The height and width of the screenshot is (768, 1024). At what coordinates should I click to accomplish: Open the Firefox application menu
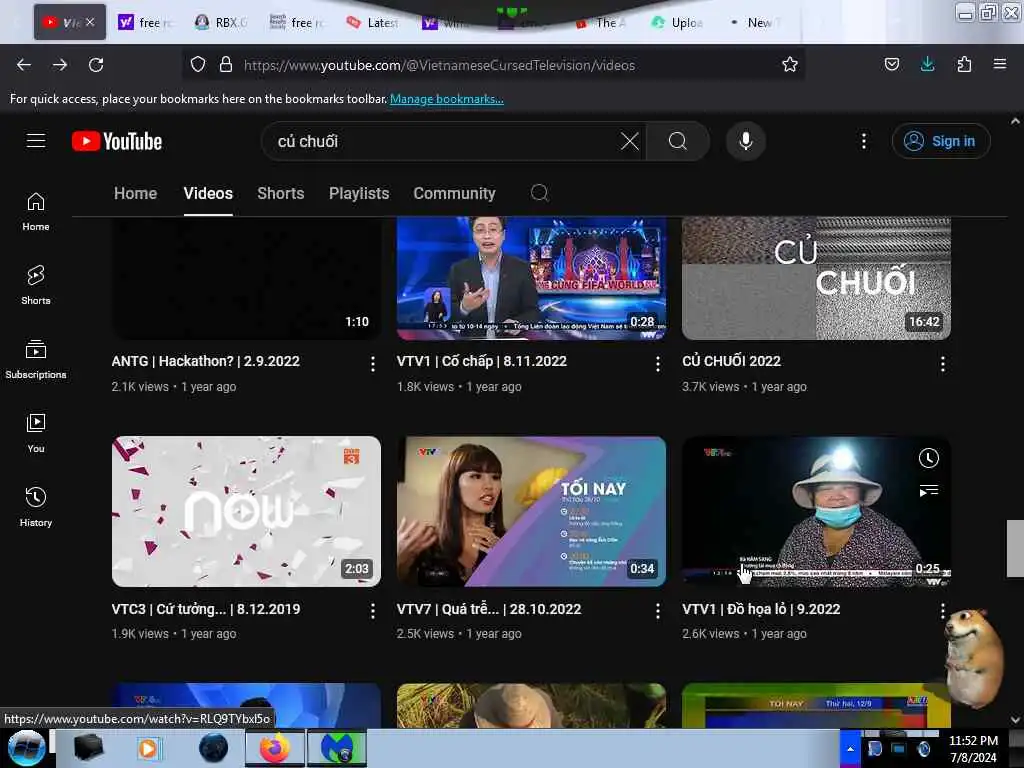pyautogui.click(x=999, y=64)
